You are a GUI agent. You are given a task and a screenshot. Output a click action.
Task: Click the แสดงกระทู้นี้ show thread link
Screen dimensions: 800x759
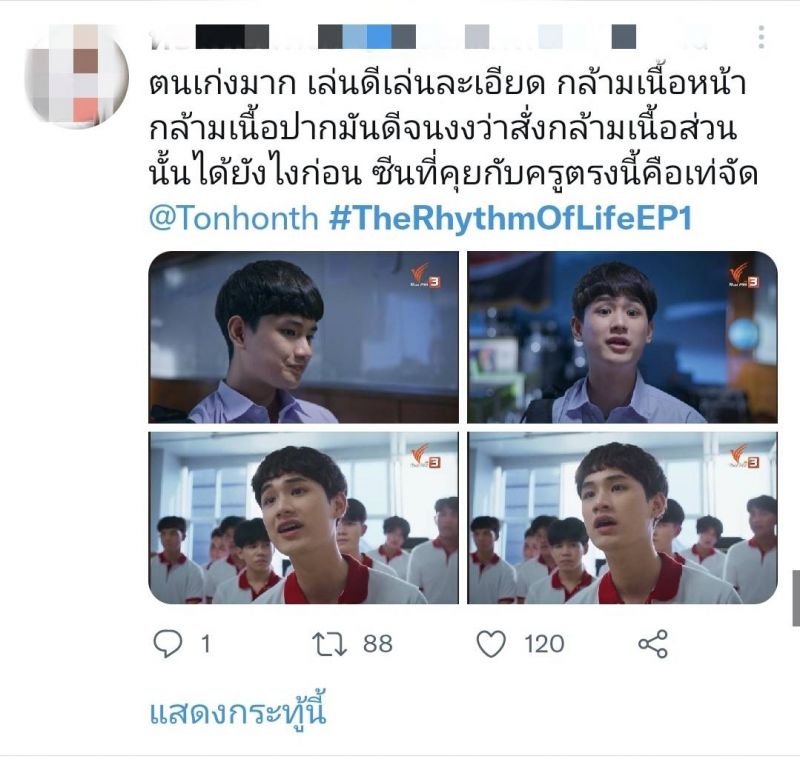[238, 712]
